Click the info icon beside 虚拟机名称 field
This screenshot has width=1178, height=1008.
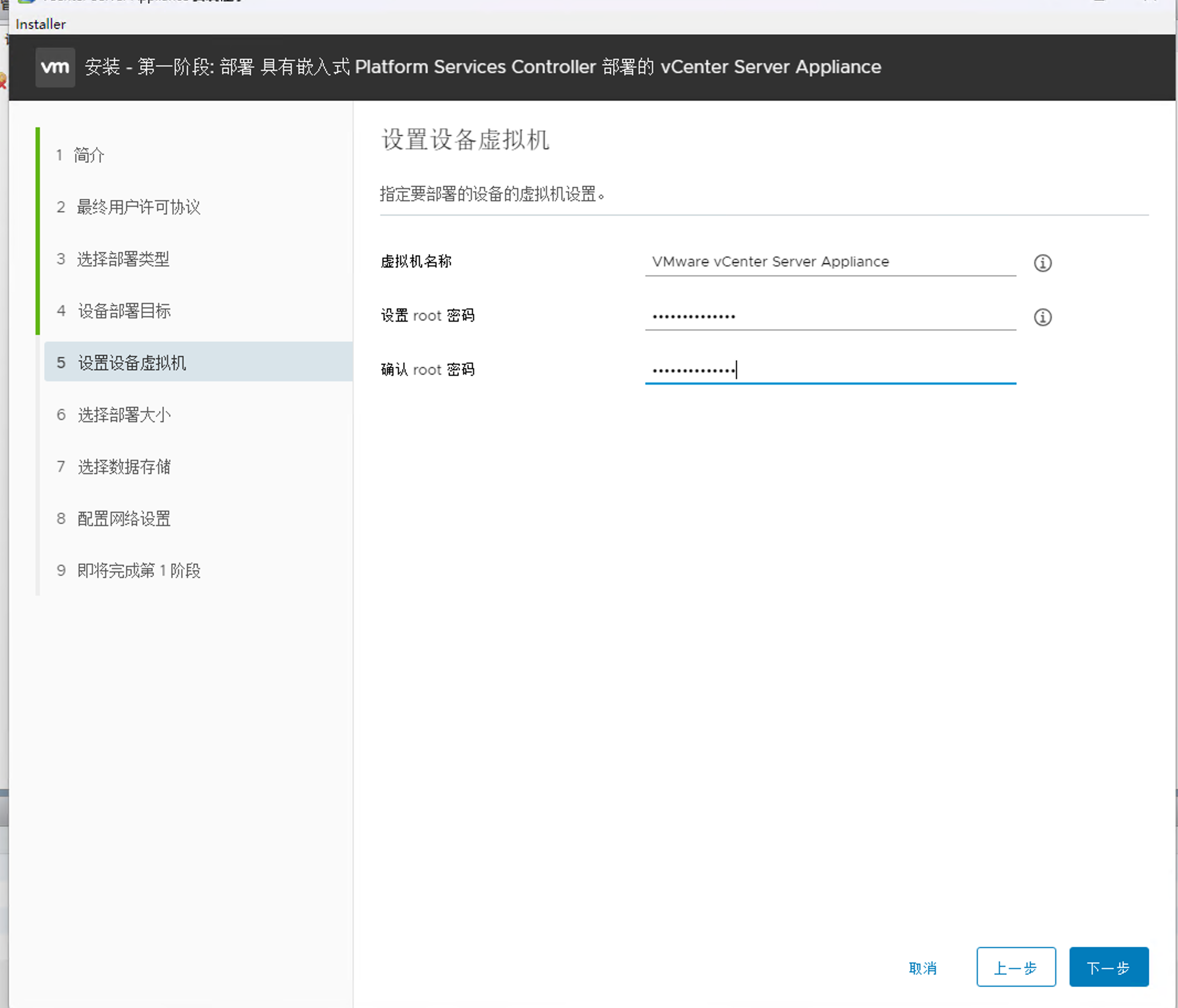click(1042, 262)
